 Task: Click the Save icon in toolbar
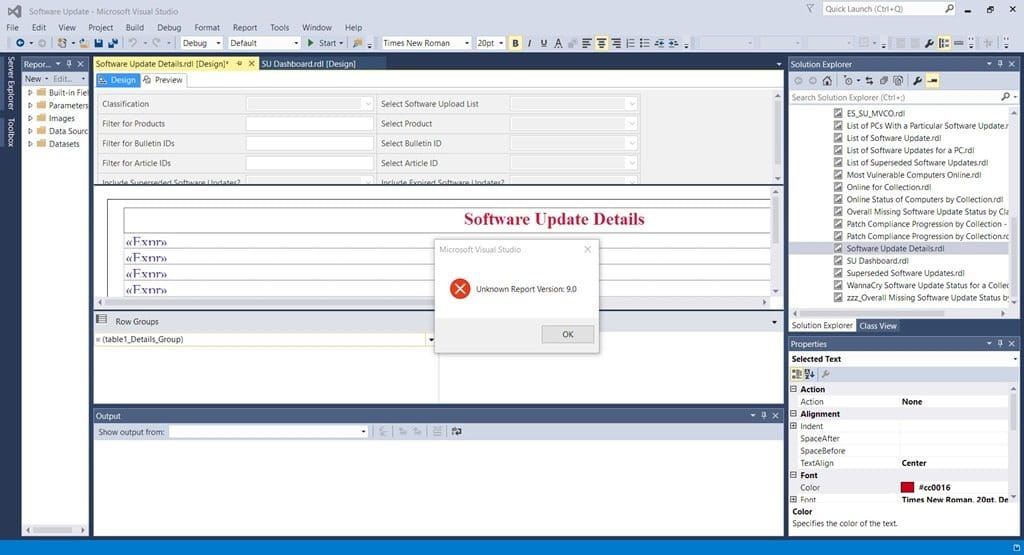(x=99, y=43)
